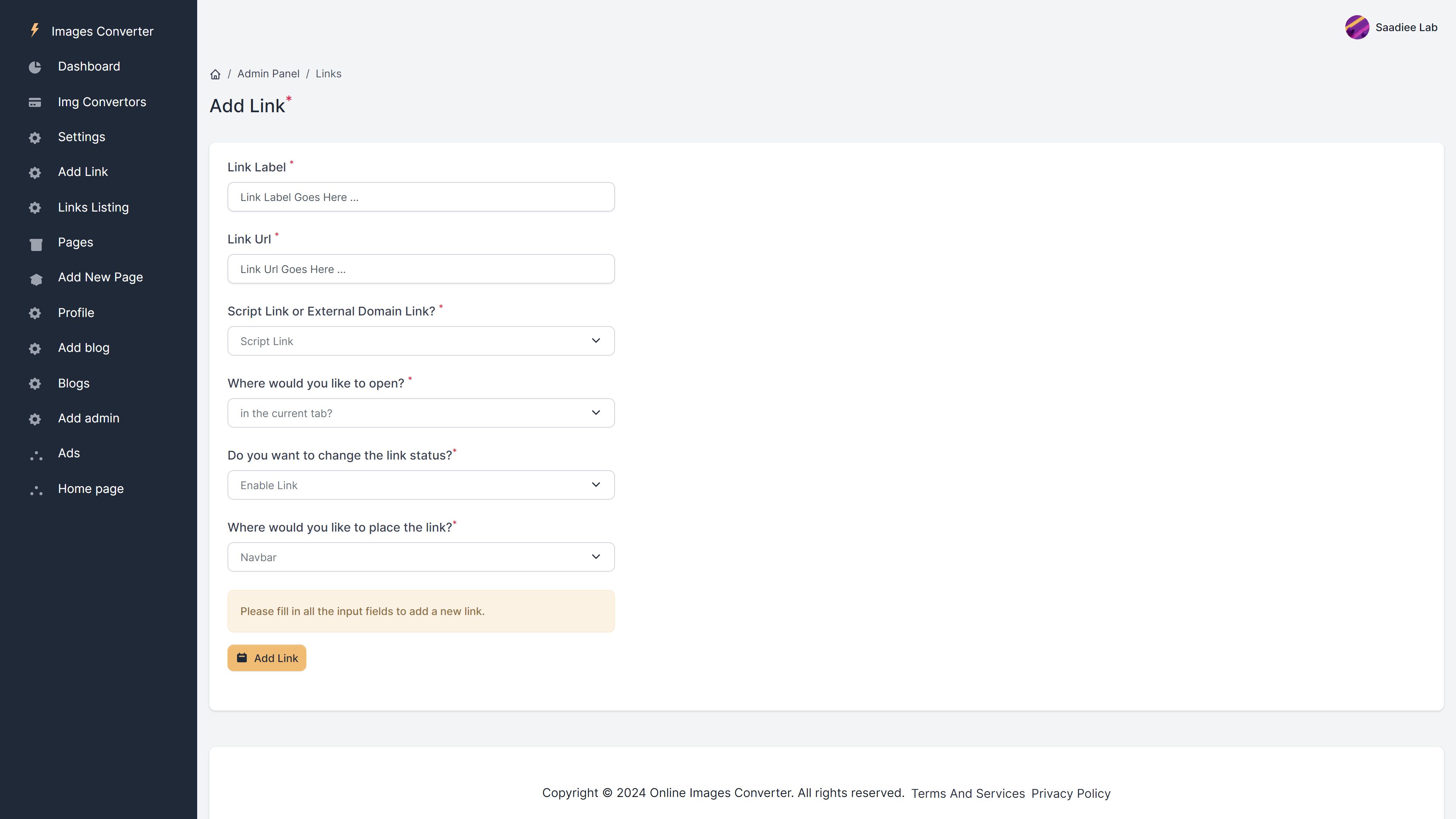Open the Enable Link status dropdown
The width and height of the screenshot is (1456, 819).
420,485
